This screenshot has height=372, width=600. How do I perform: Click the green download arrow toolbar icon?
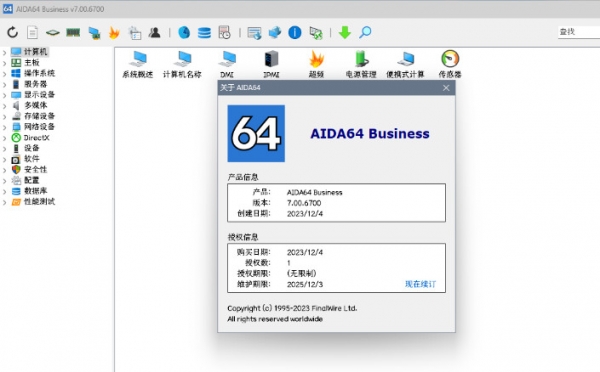pos(345,33)
